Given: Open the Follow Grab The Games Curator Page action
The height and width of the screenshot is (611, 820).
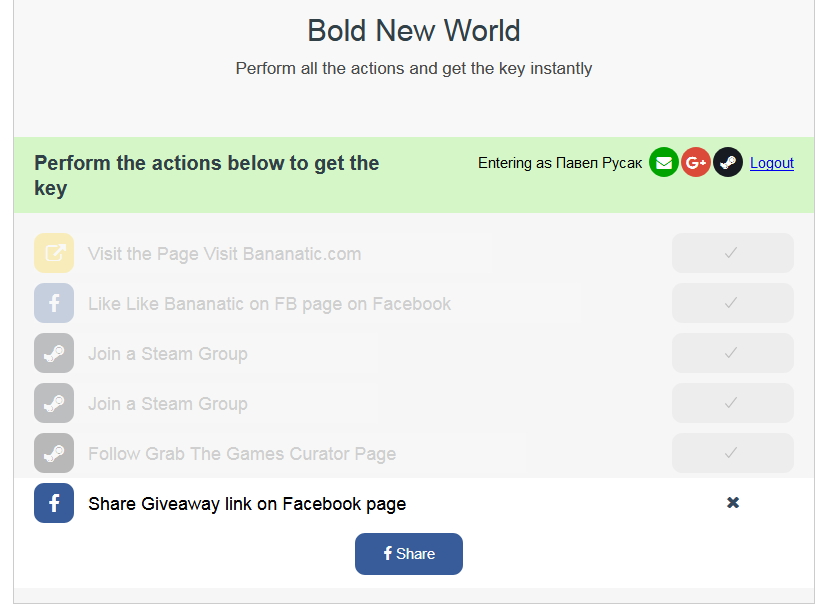Looking at the screenshot, I should click(x=242, y=454).
